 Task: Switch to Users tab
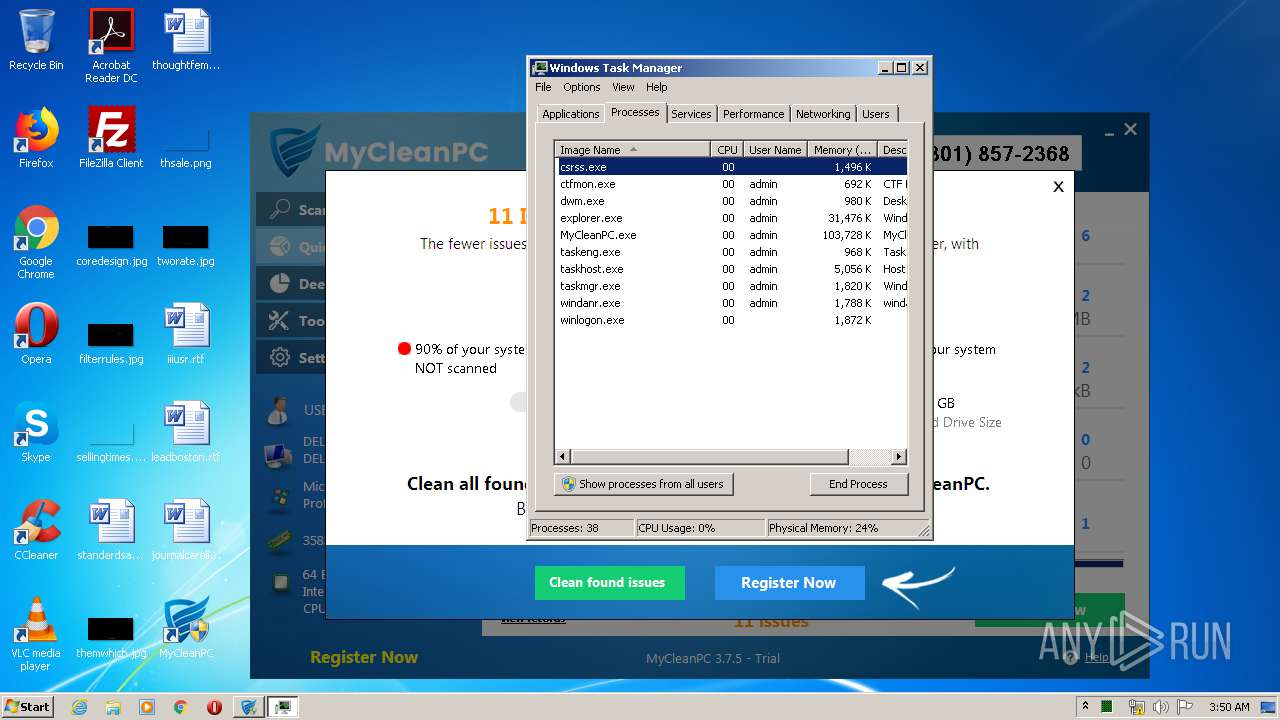tap(876, 114)
